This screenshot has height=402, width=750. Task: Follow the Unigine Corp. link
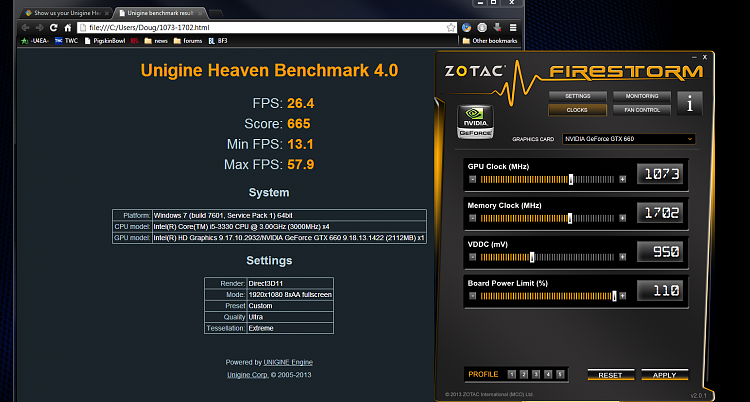pos(248,375)
